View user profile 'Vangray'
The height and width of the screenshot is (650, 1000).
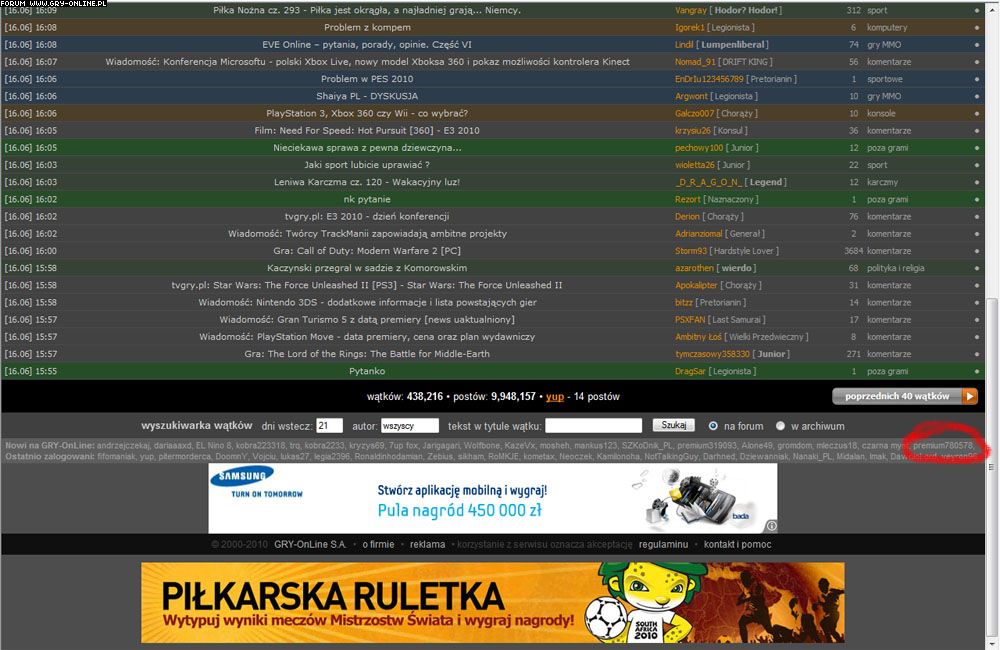point(691,10)
